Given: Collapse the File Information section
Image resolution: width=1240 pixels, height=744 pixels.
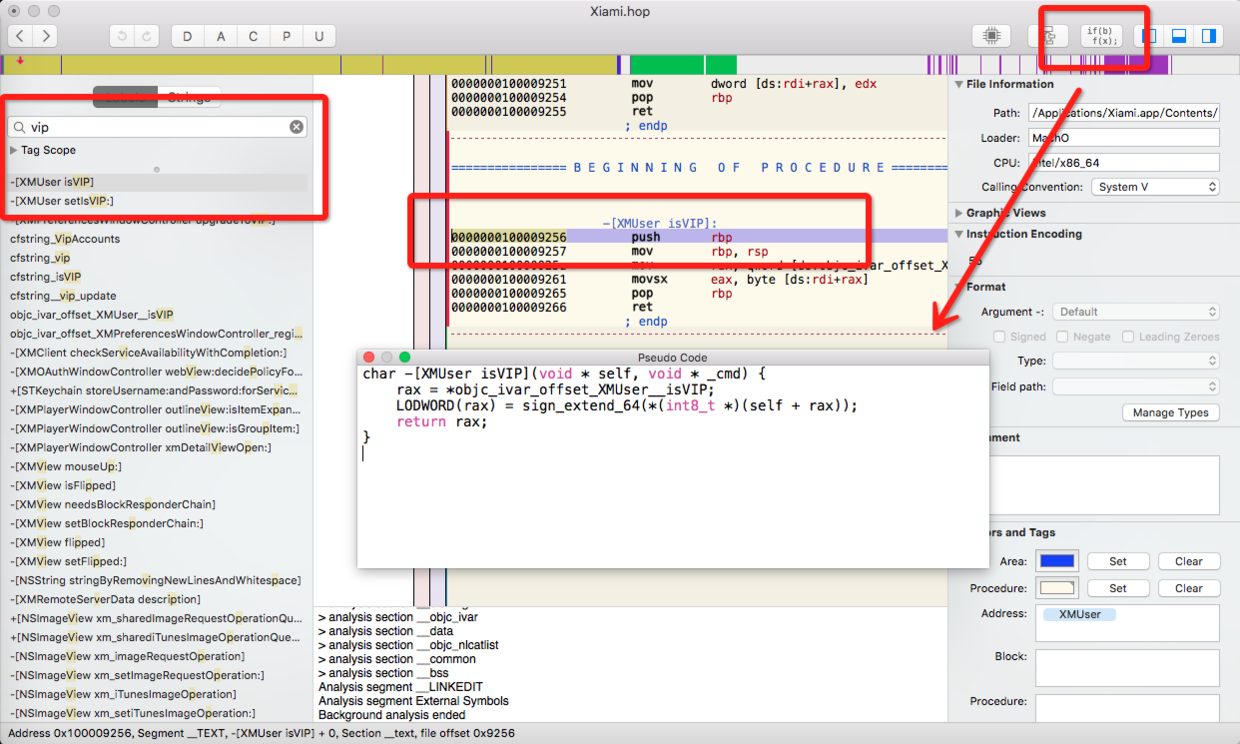Looking at the screenshot, I should point(959,85).
